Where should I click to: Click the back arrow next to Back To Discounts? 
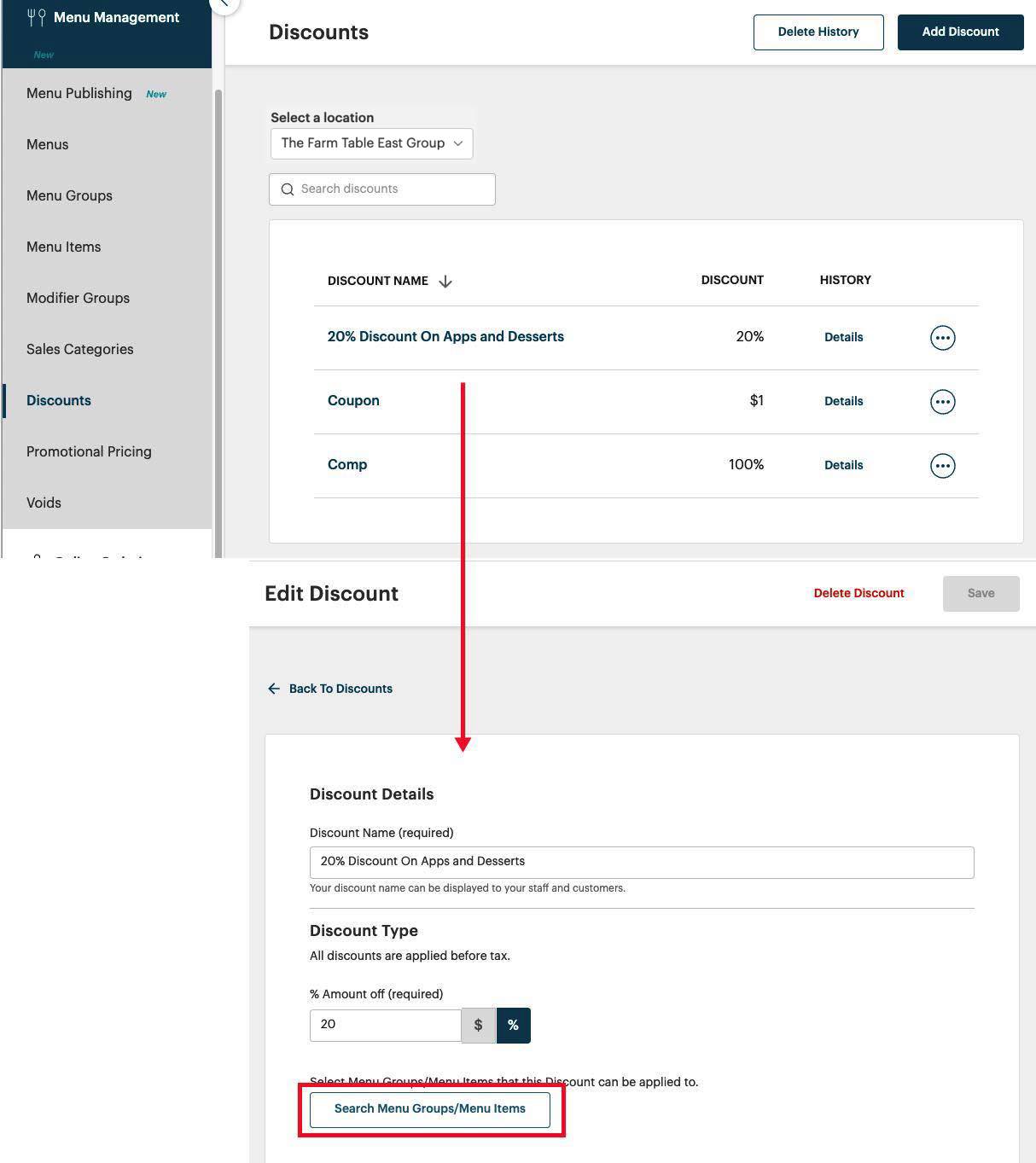[x=273, y=688]
